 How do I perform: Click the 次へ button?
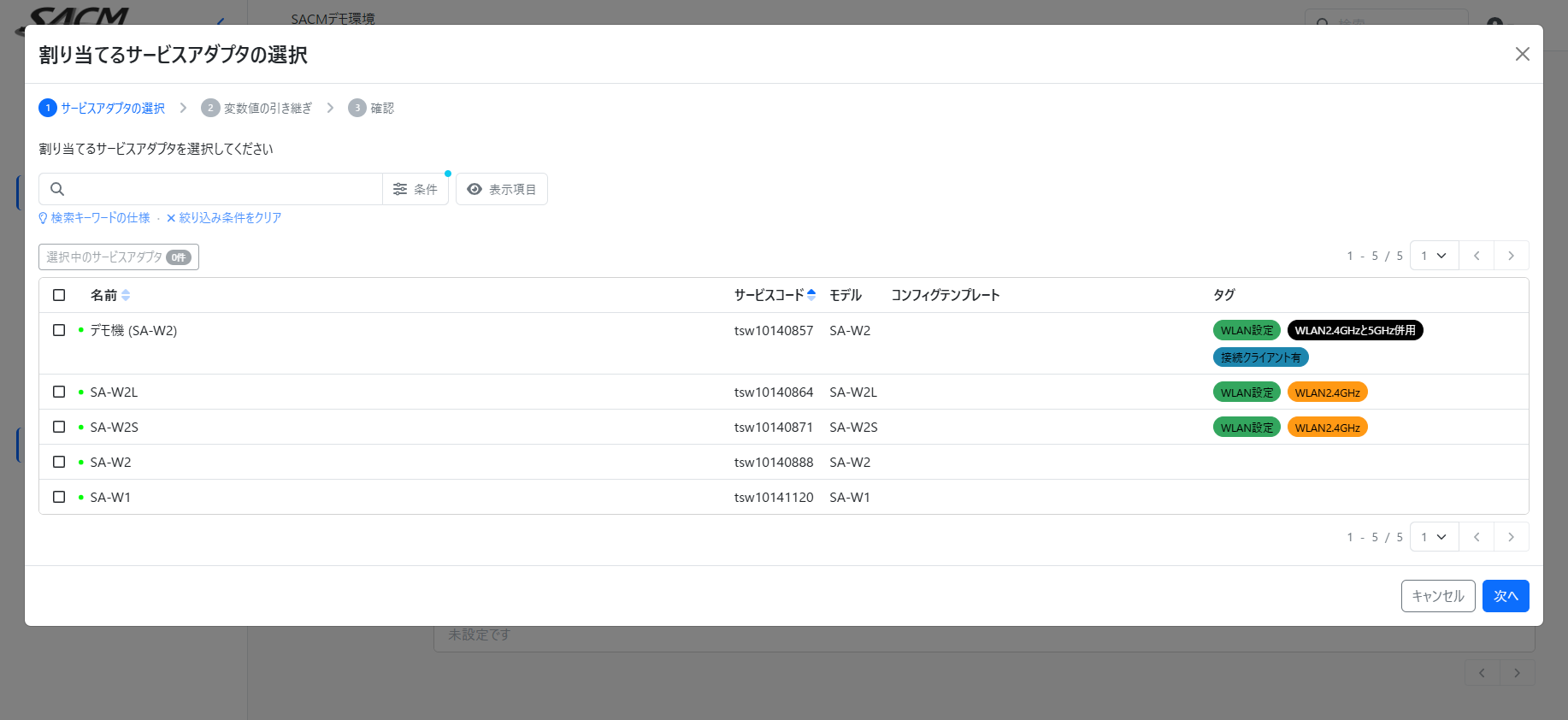(1505, 596)
